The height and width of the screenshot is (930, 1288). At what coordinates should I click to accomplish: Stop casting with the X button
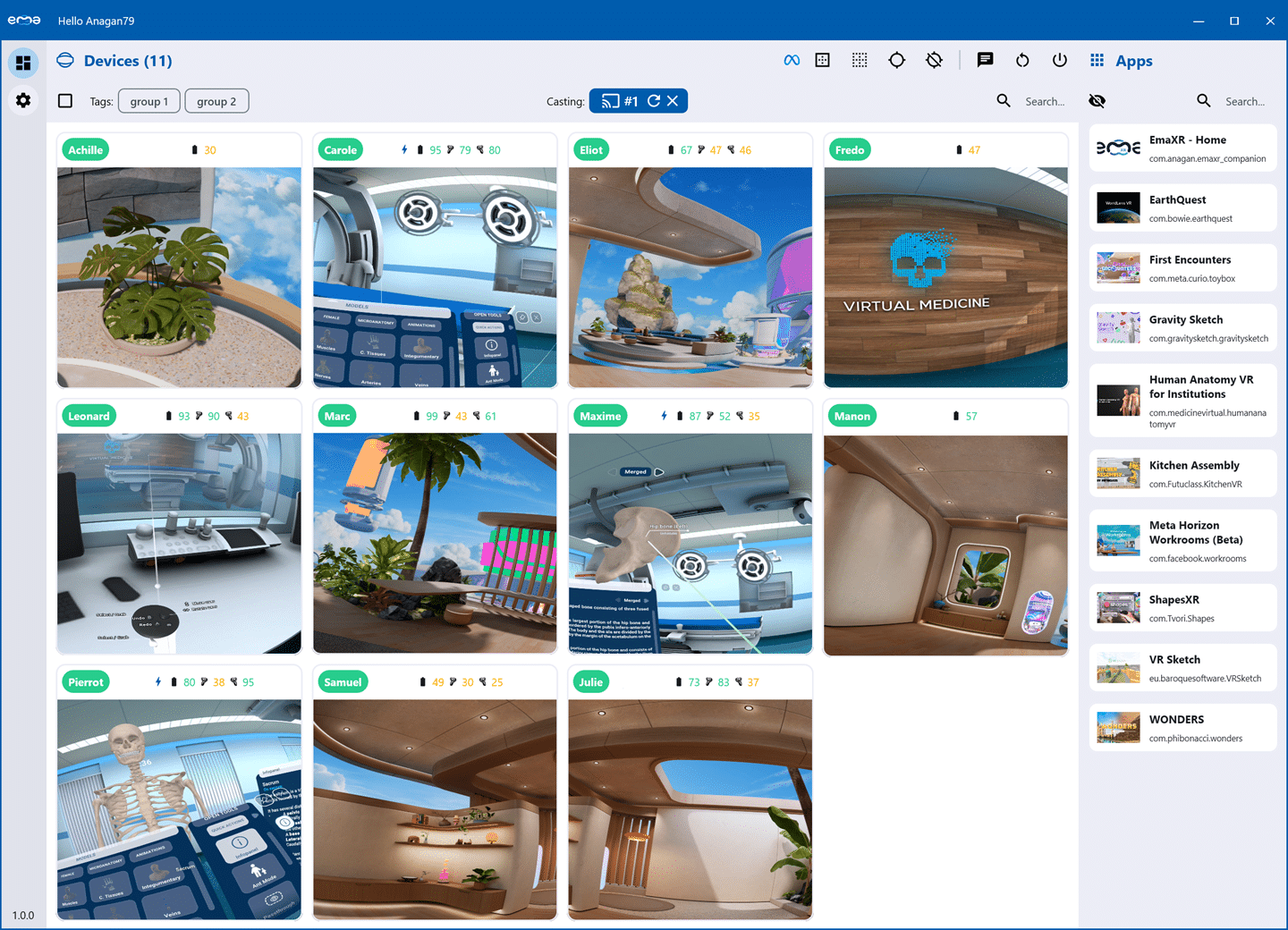[673, 101]
